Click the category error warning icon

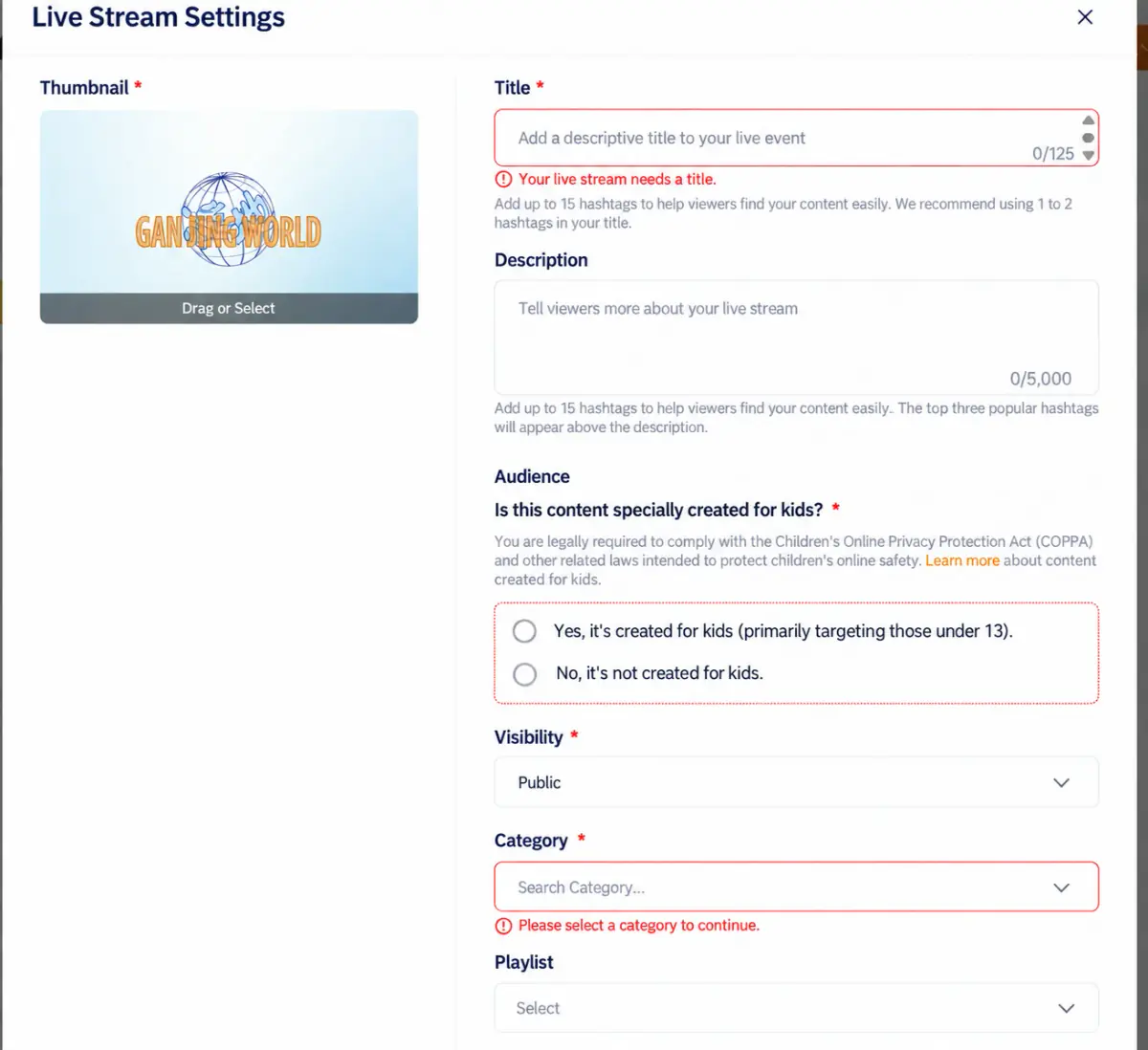click(x=503, y=925)
